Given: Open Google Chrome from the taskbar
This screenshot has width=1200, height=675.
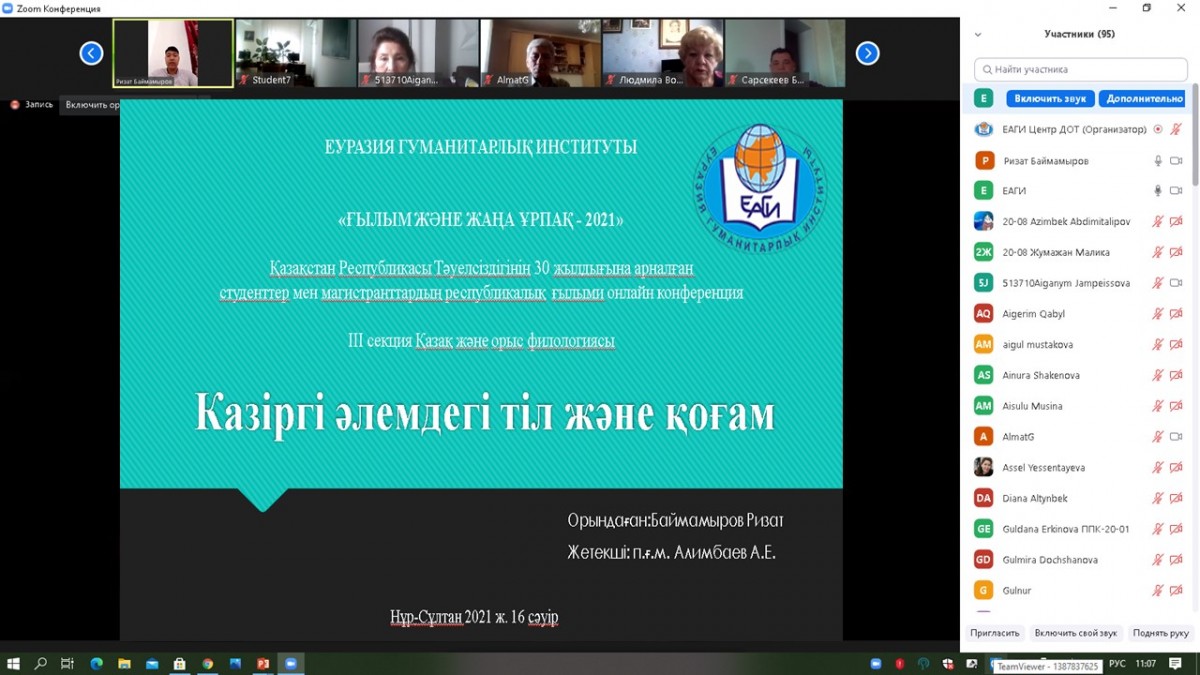Looking at the screenshot, I should tap(207, 663).
